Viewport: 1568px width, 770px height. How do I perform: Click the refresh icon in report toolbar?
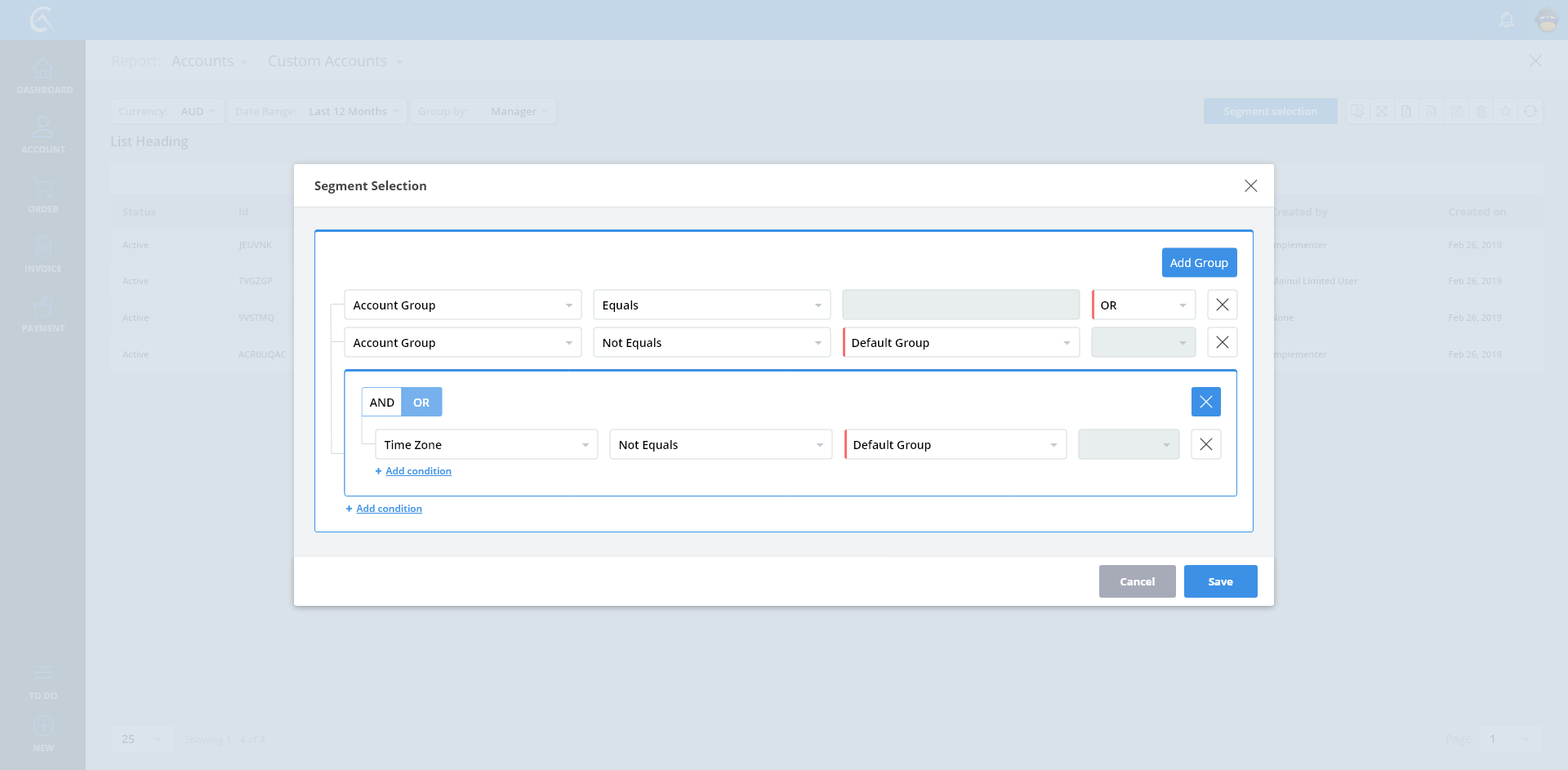tap(1530, 111)
